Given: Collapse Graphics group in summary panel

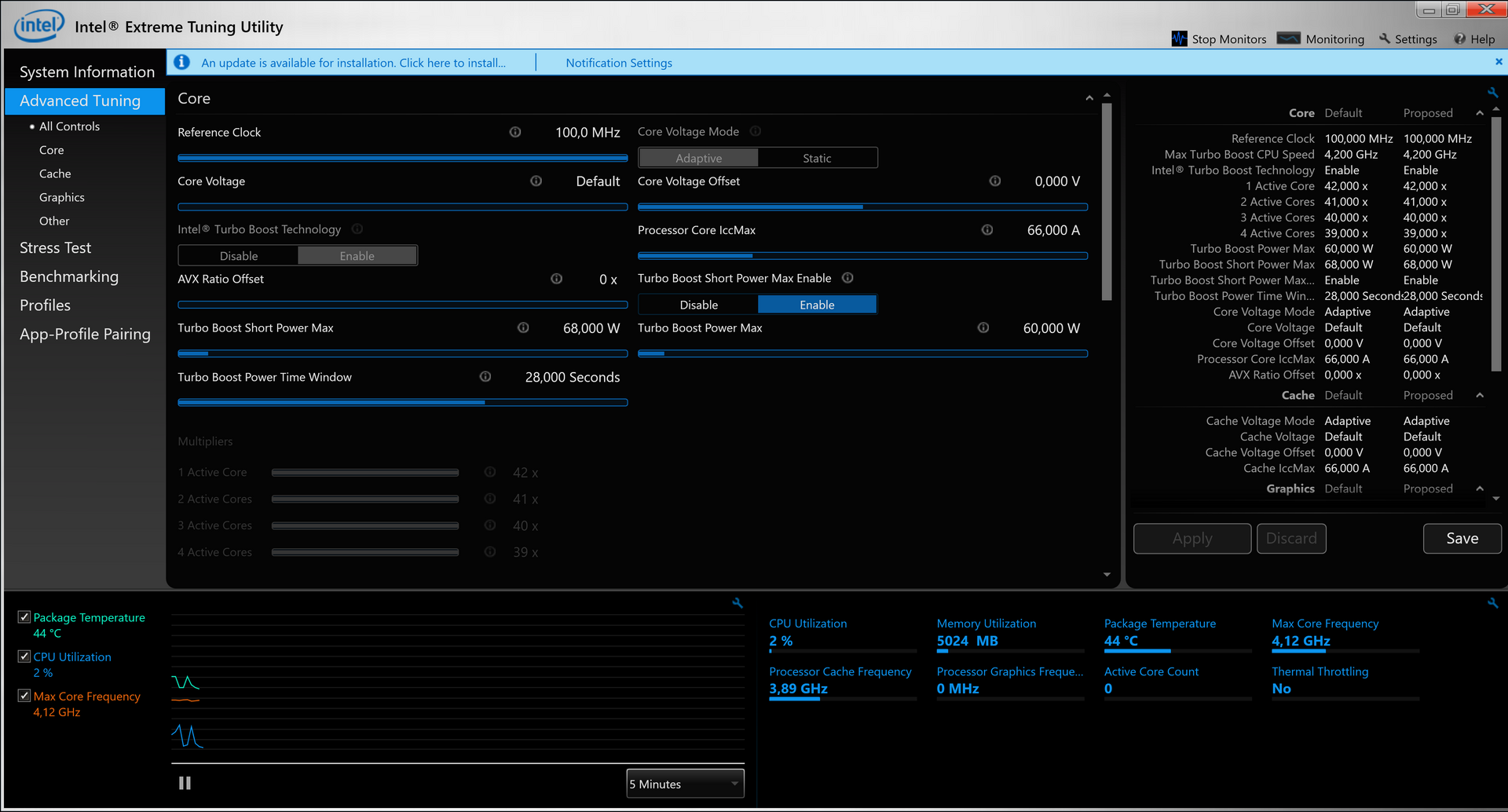Looking at the screenshot, I should 1480,488.
